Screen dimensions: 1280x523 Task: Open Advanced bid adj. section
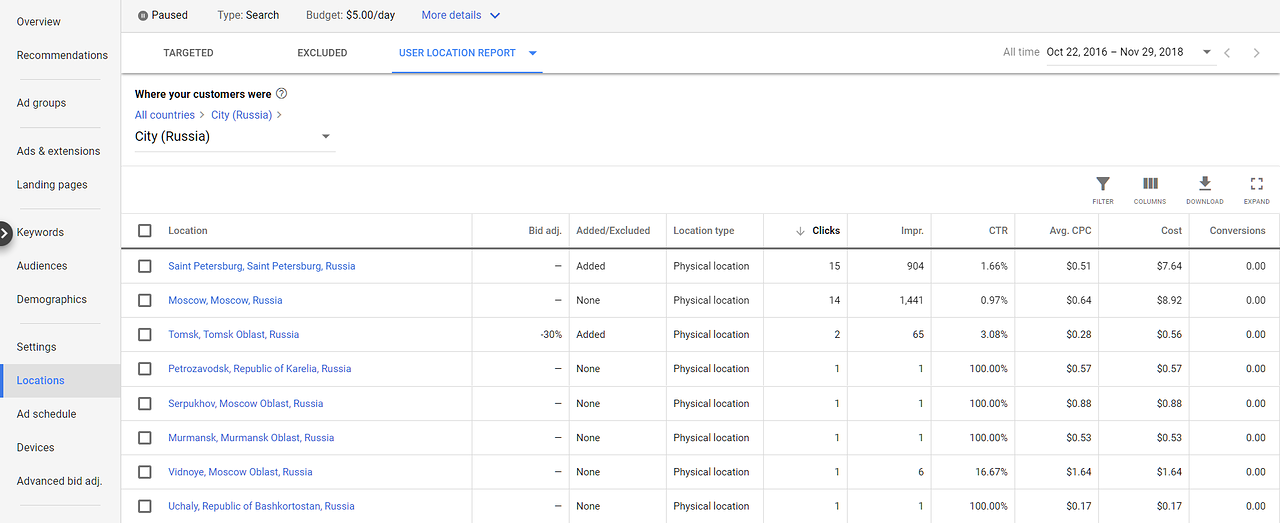click(59, 481)
